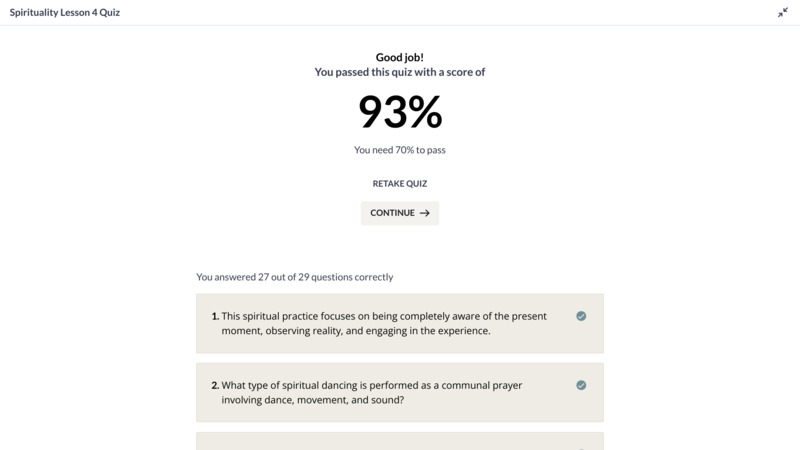Exit fullscreen using the collapse arrows icon
800x450 pixels.
tap(783, 13)
